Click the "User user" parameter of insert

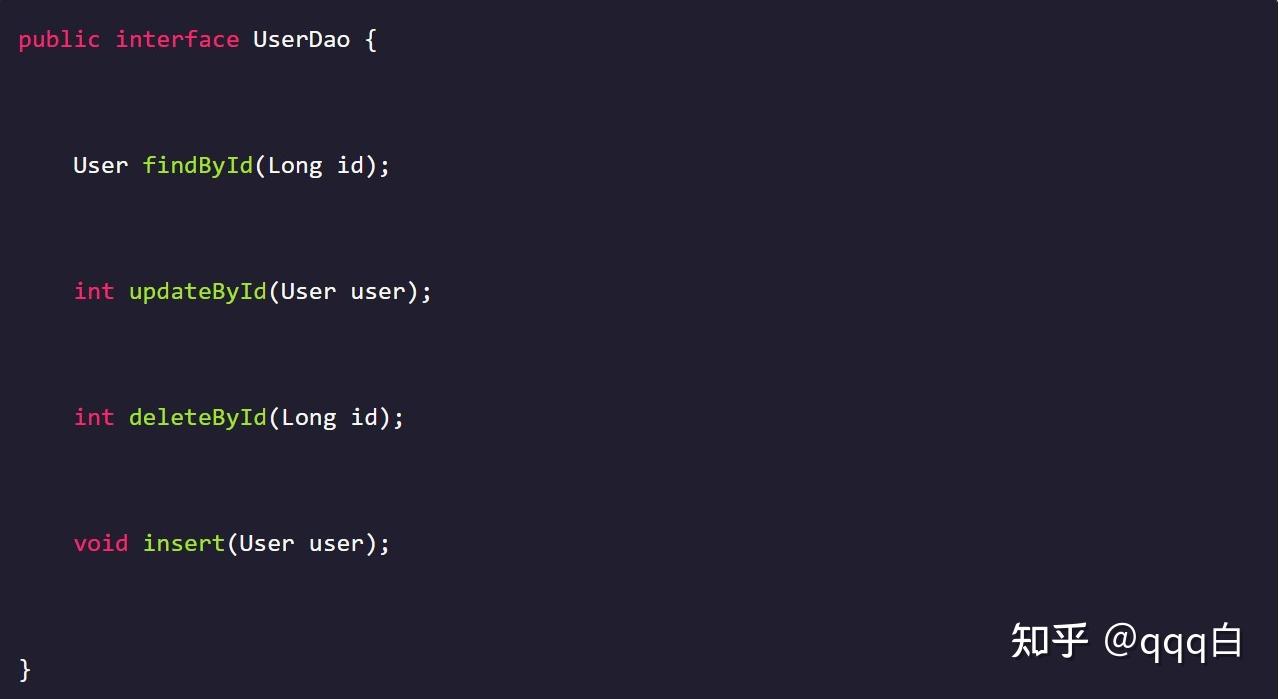point(301,543)
